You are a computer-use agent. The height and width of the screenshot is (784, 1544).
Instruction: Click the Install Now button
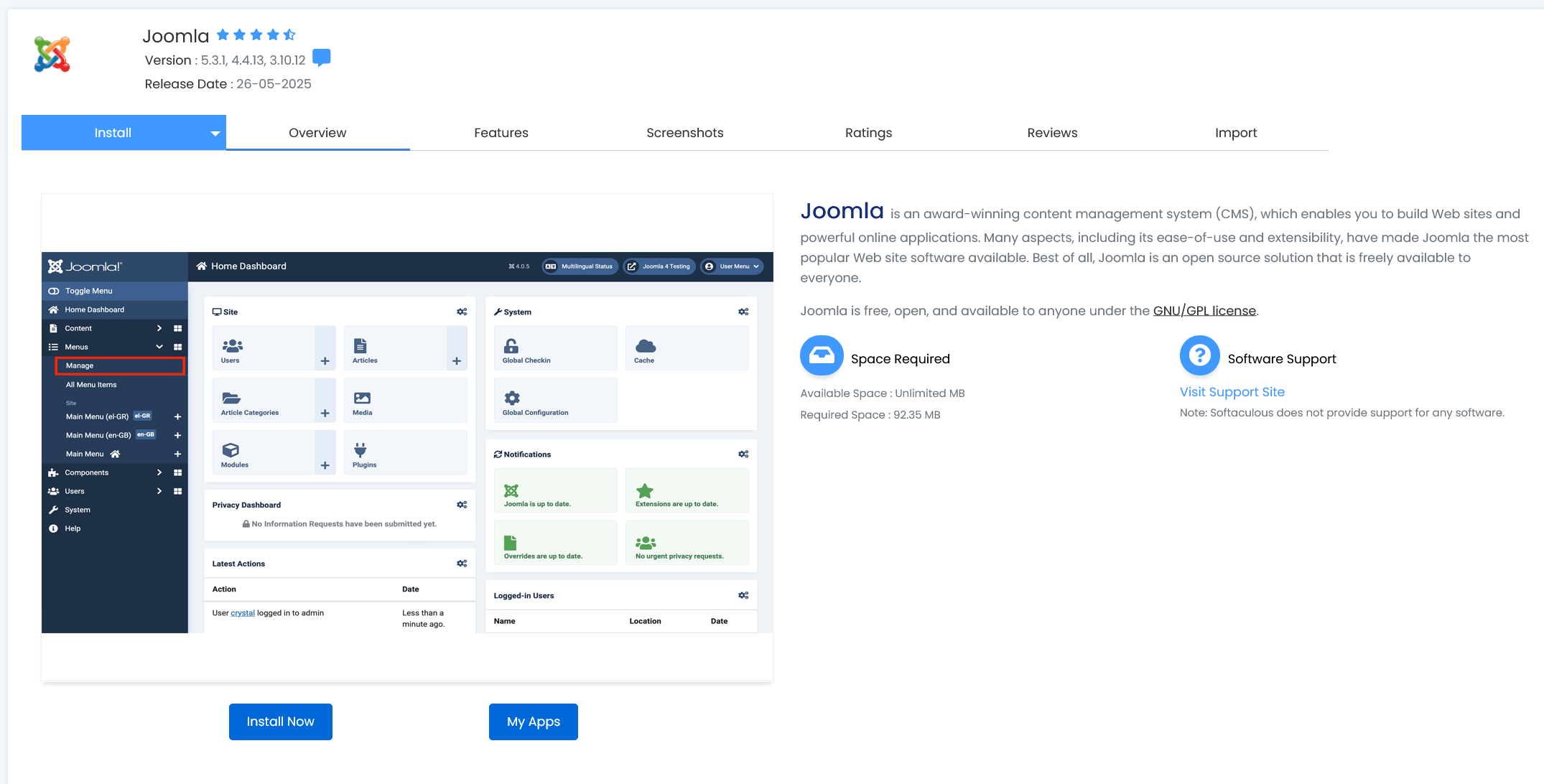[x=281, y=722]
